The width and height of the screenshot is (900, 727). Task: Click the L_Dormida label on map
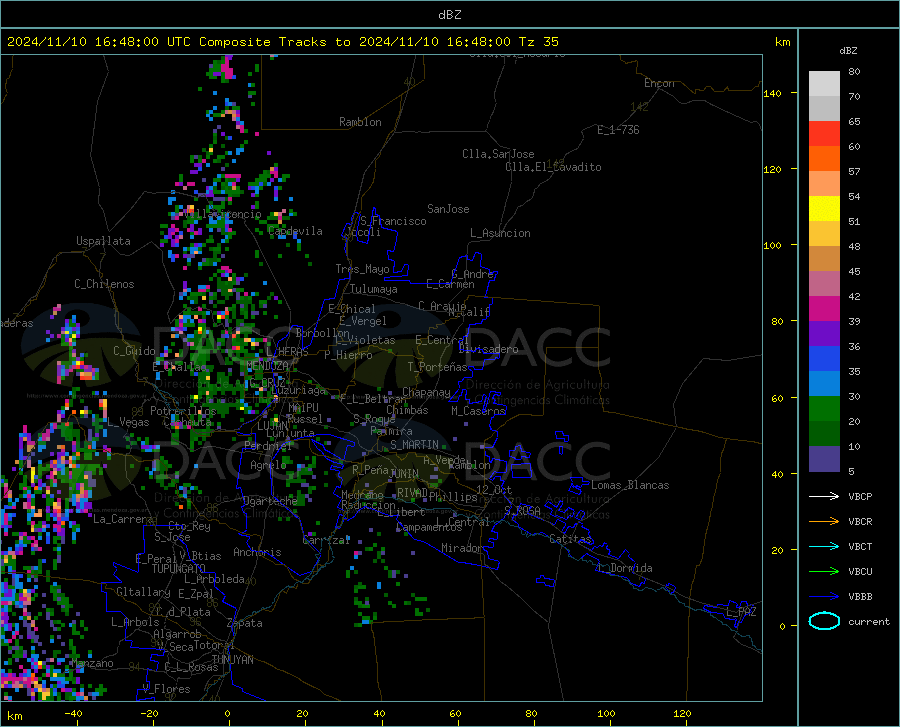click(624, 568)
